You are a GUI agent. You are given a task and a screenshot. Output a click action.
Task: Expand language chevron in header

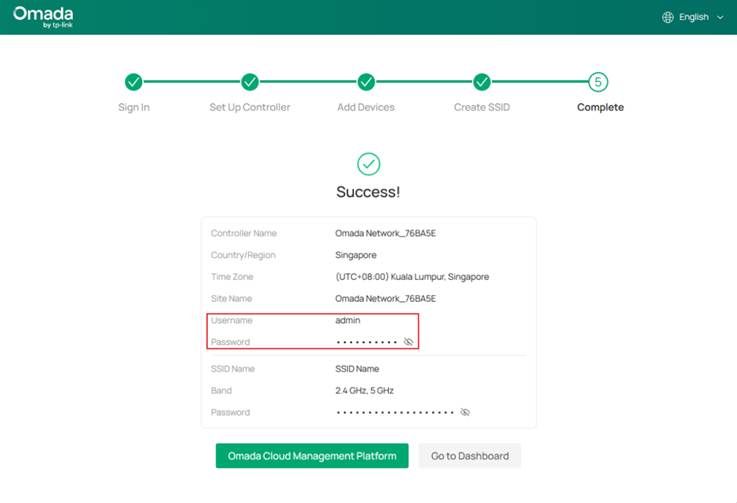[720, 17]
